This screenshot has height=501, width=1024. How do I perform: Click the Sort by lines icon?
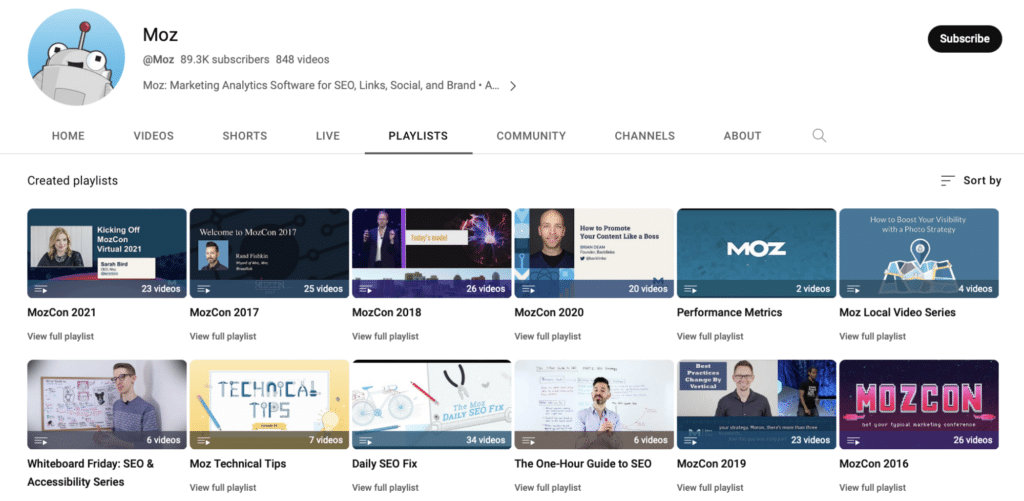[948, 180]
